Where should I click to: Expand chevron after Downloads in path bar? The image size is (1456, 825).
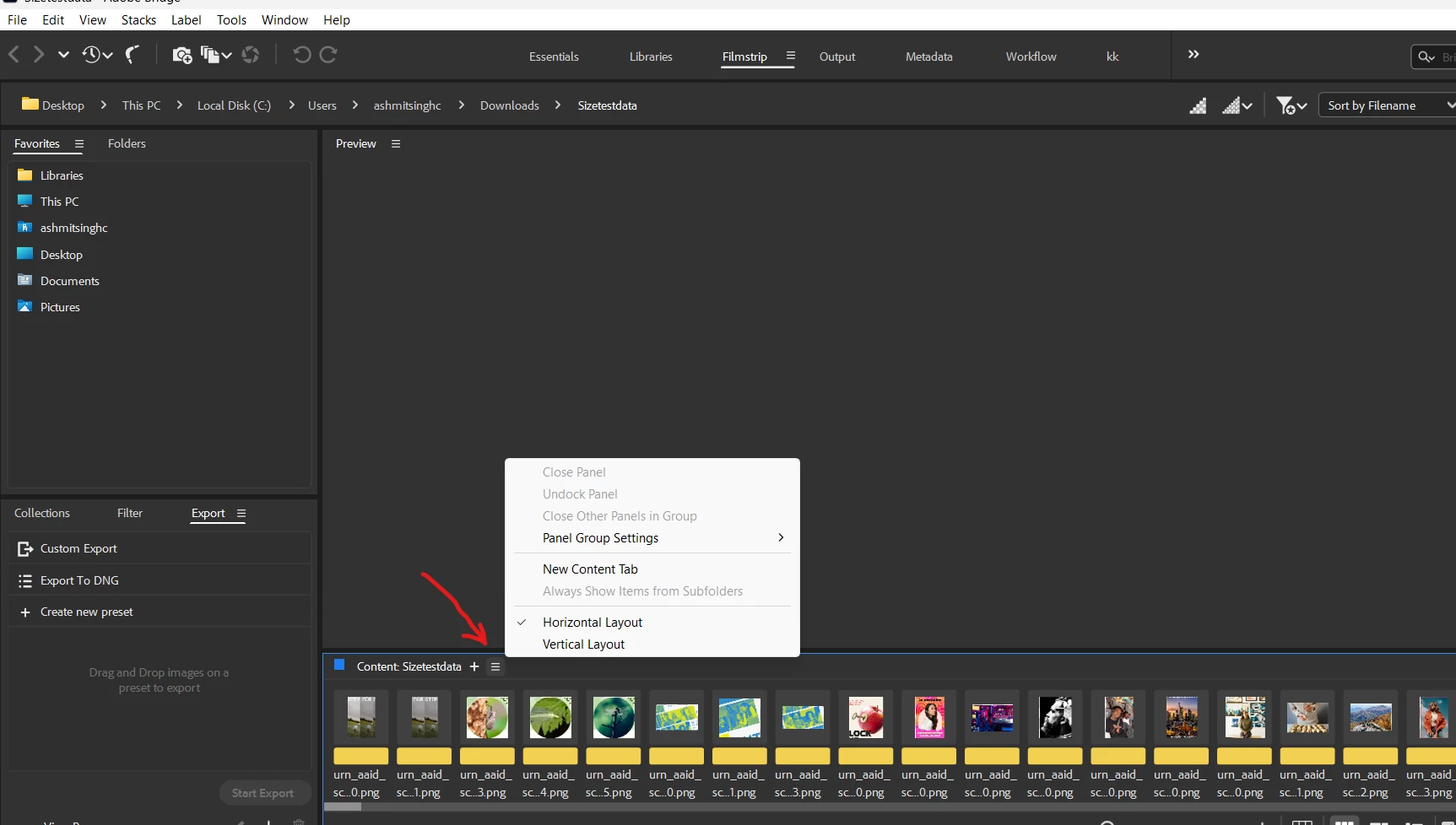[558, 105]
